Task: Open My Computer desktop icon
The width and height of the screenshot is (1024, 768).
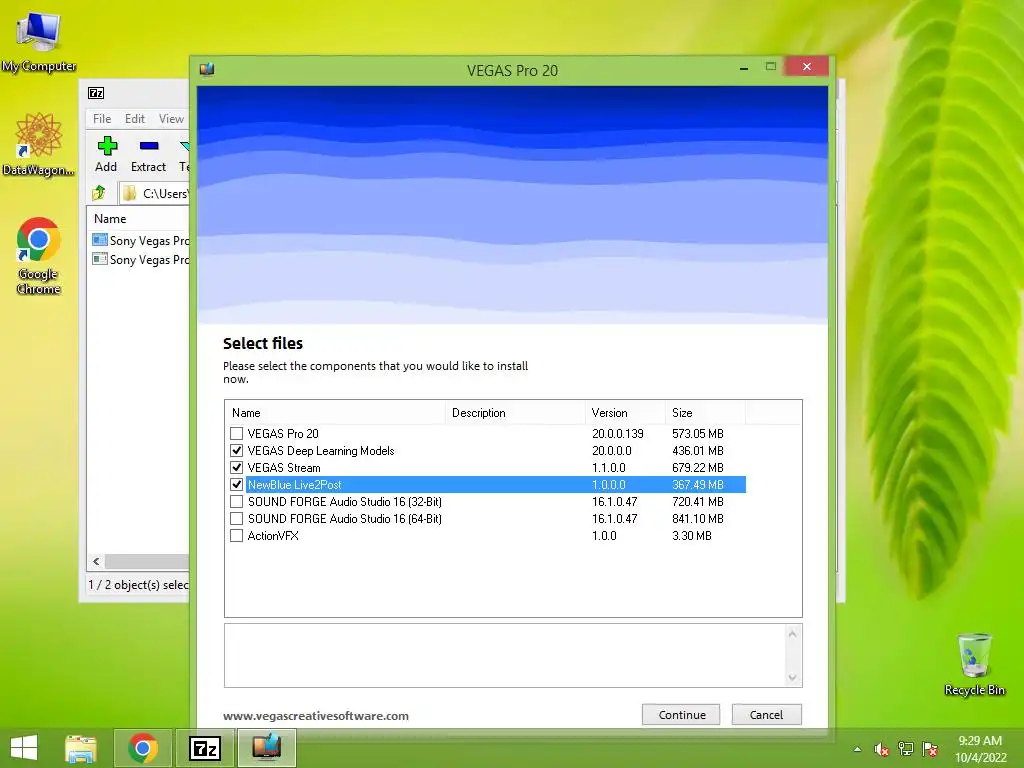Action: click(x=39, y=40)
